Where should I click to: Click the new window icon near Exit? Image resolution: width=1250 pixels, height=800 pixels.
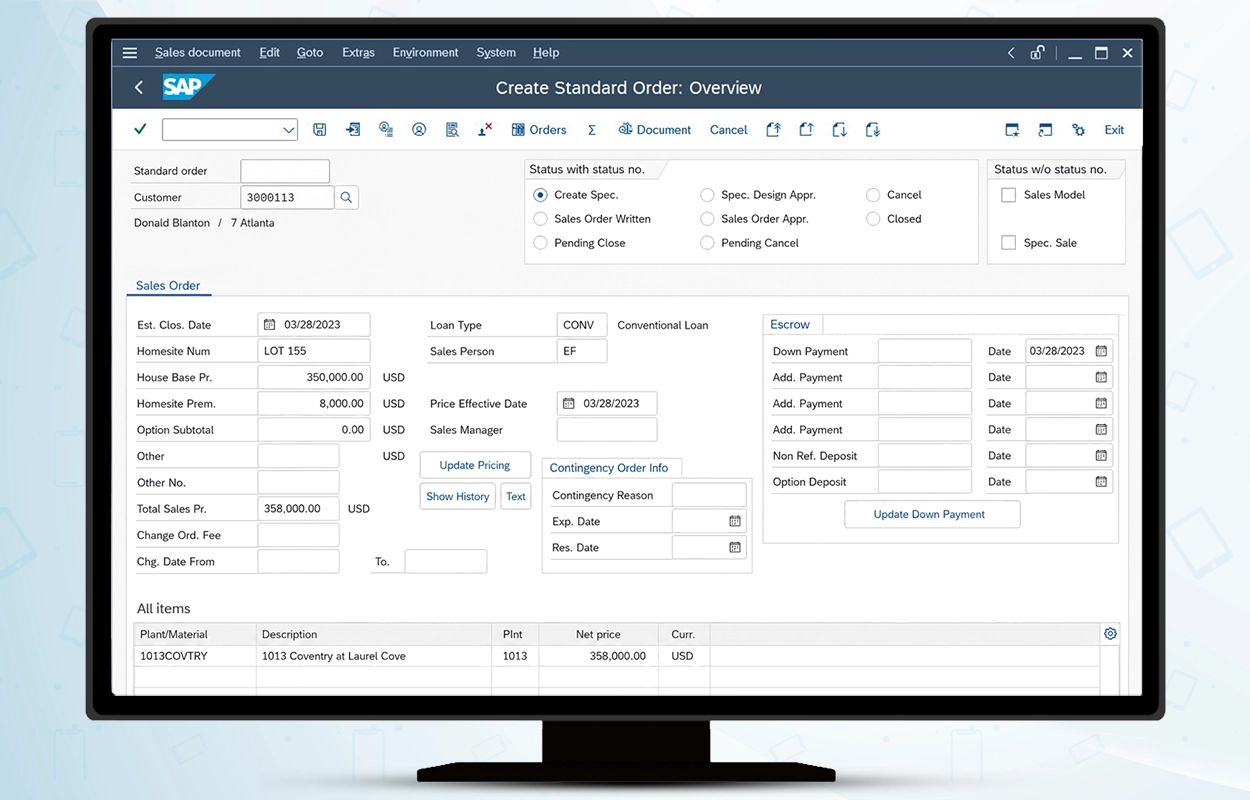click(x=1012, y=130)
